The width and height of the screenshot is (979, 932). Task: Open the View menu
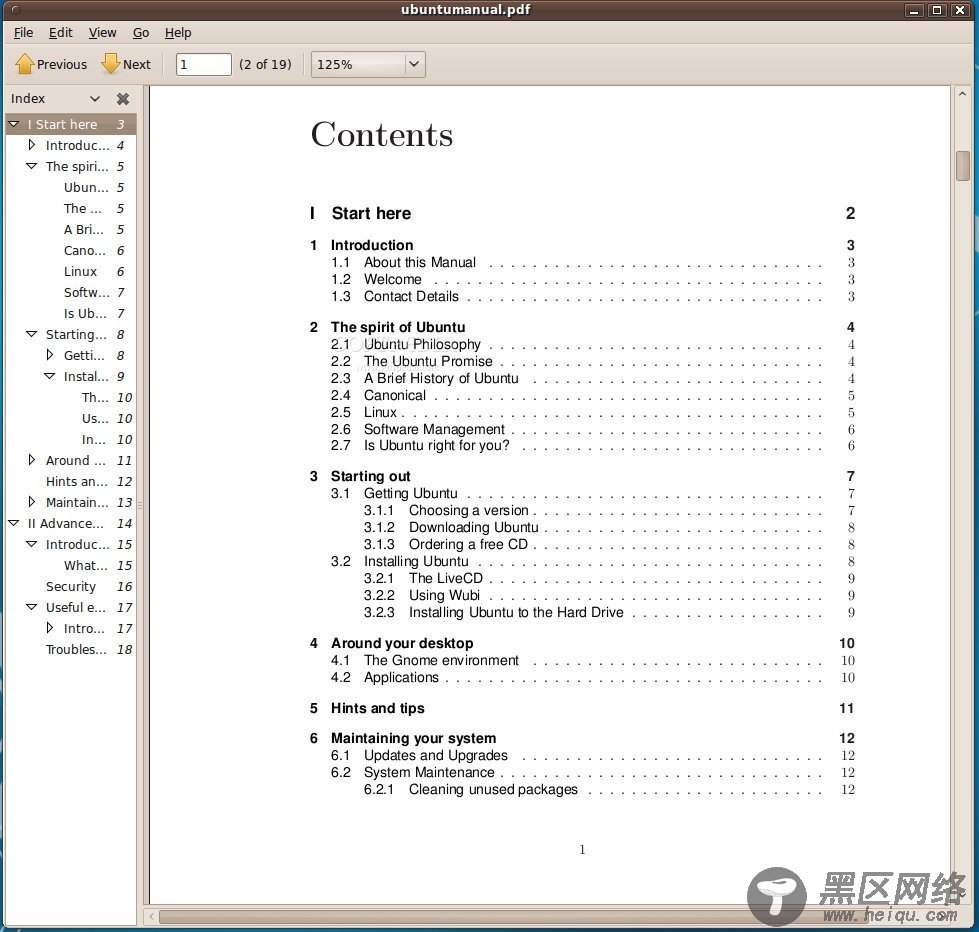tap(102, 32)
